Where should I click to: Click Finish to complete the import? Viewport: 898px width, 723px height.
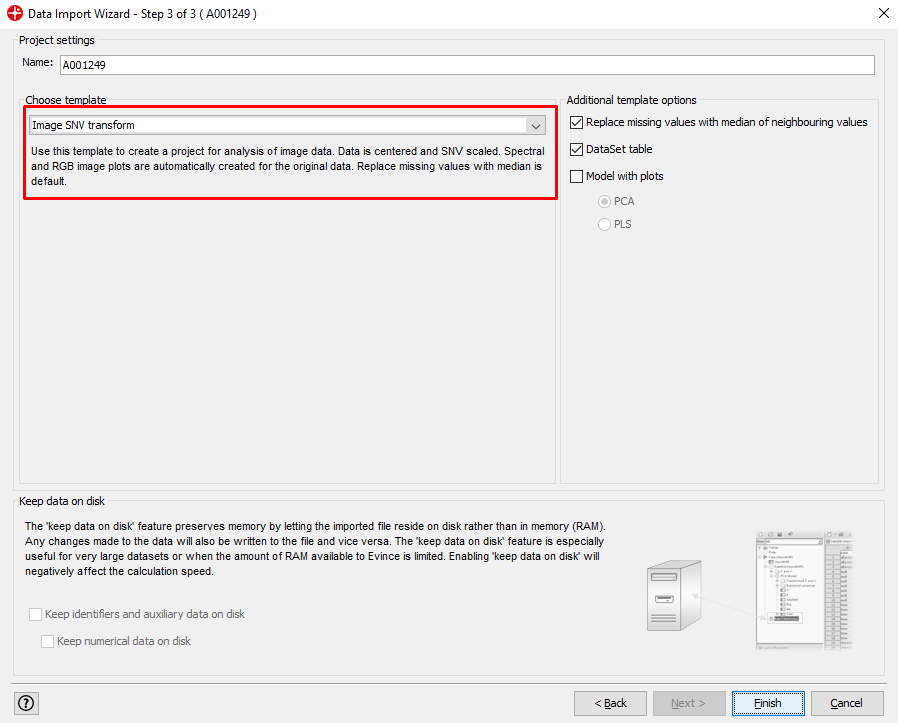767,703
